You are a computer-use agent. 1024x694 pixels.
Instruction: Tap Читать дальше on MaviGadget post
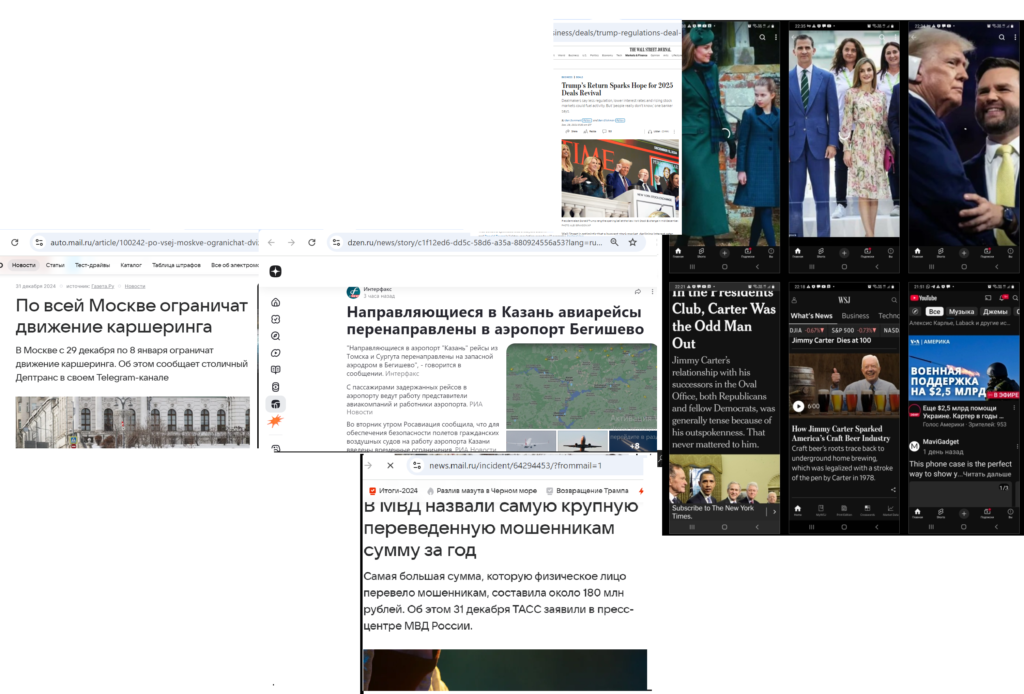989,474
